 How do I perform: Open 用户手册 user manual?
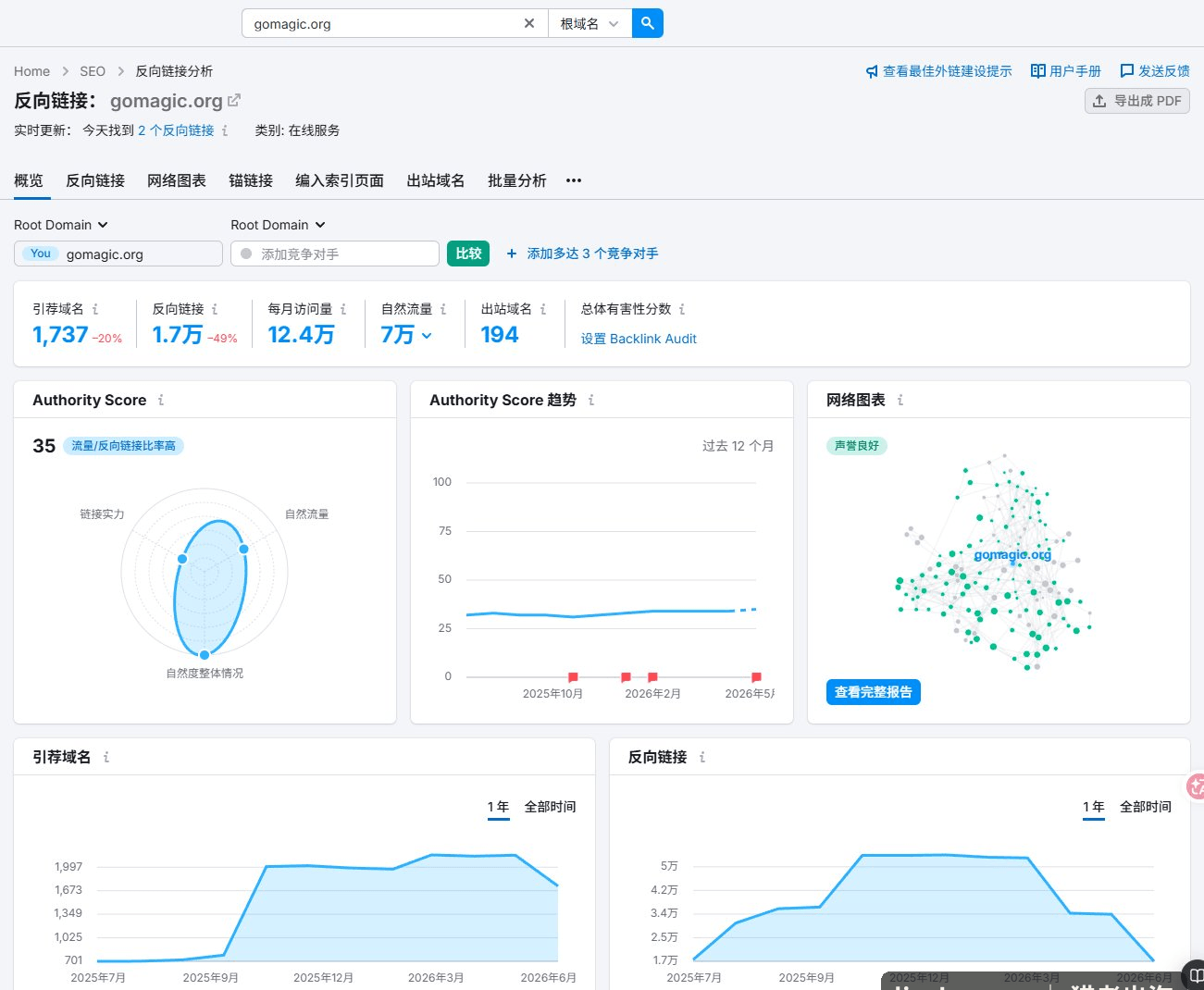1066,71
